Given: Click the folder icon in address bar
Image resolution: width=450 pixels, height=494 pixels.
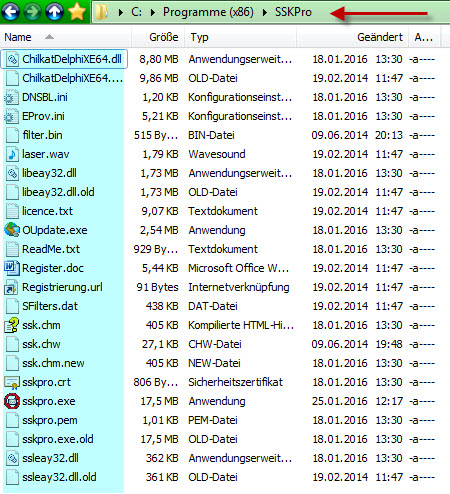Looking at the screenshot, I should (101, 12).
